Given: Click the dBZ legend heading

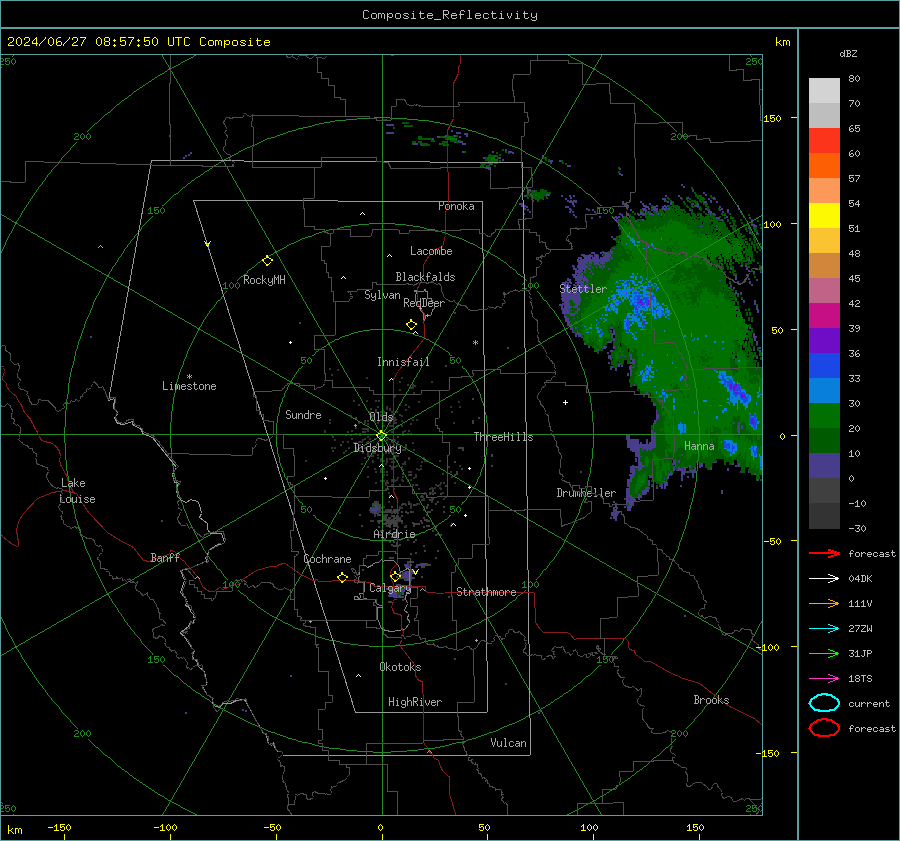Looking at the screenshot, I should click(x=848, y=53).
